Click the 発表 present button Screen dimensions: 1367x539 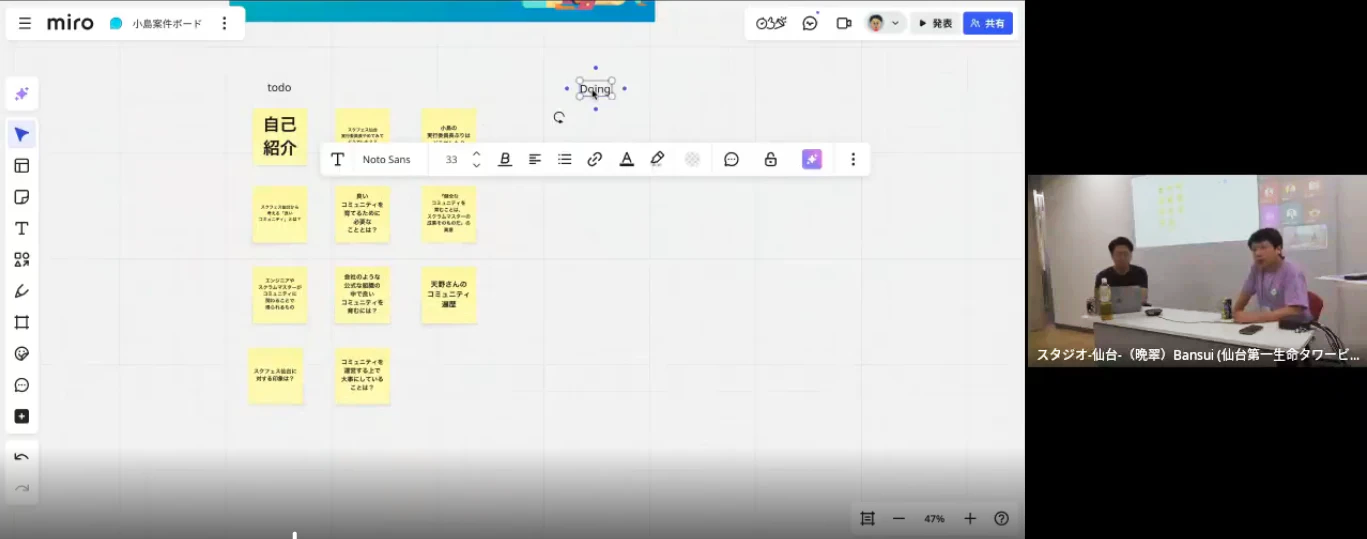click(x=935, y=23)
